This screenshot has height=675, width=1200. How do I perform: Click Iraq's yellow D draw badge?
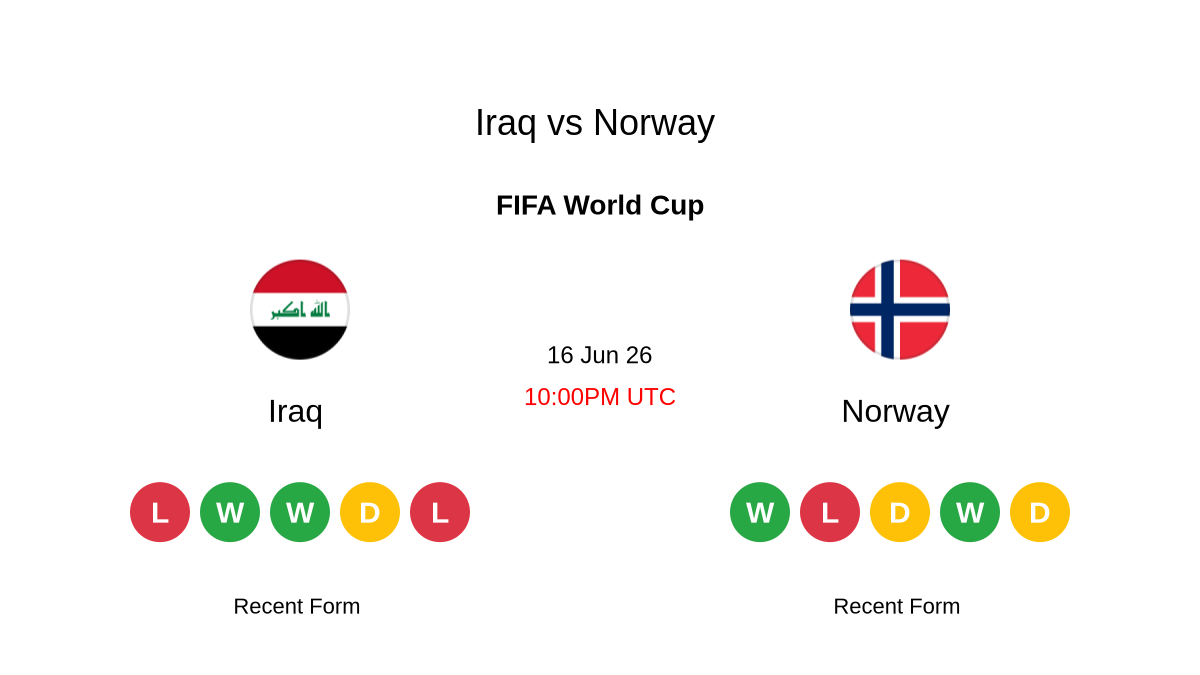click(370, 512)
